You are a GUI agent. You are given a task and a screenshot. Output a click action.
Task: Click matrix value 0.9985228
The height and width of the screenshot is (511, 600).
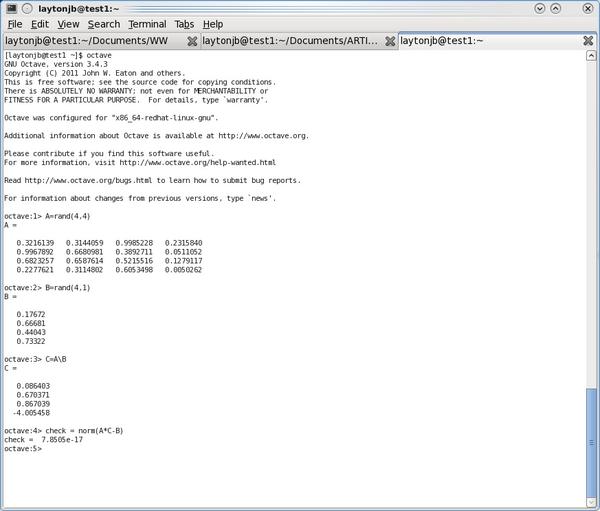click(x=134, y=243)
